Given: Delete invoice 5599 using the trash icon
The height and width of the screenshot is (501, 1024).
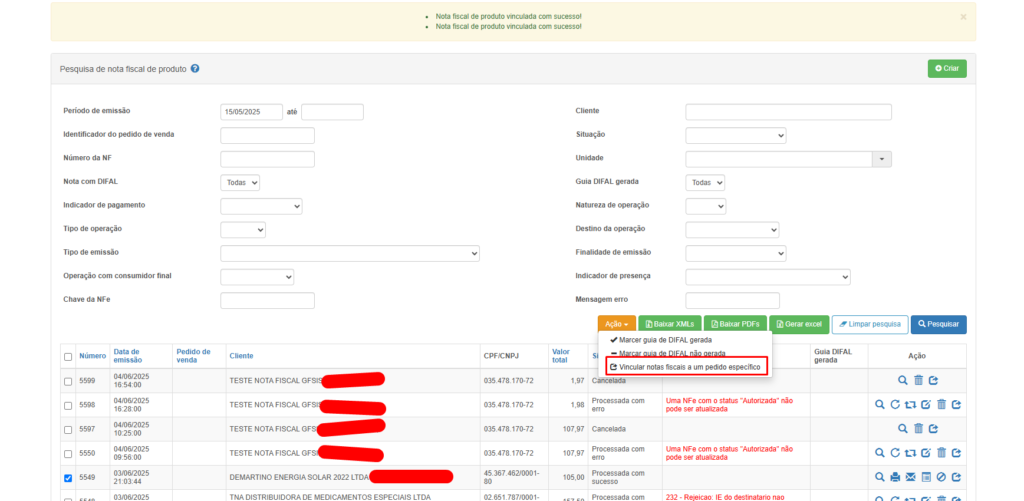Looking at the screenshot, I should point(918,380).
